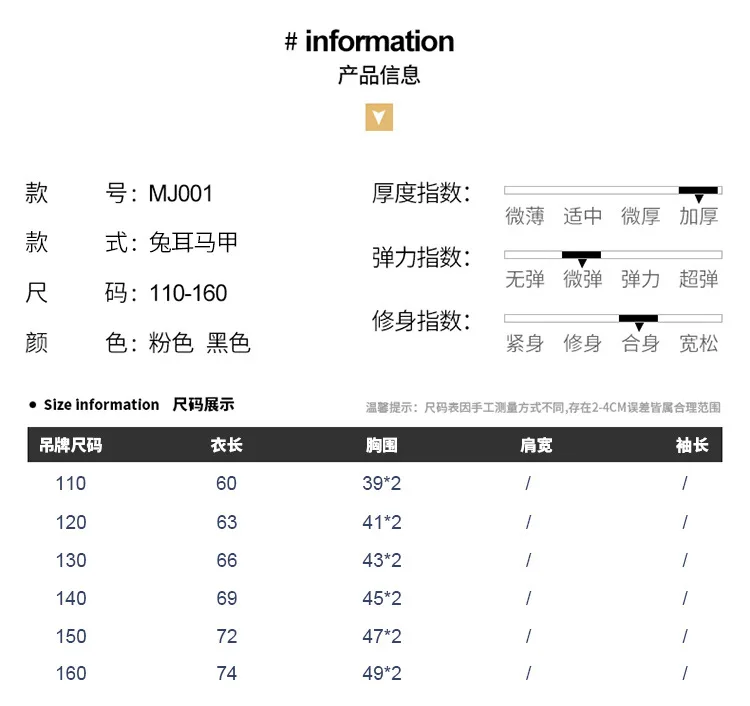Screen dimensions: 750x706
Task: Click the length value 74
Action: point(226,673)
